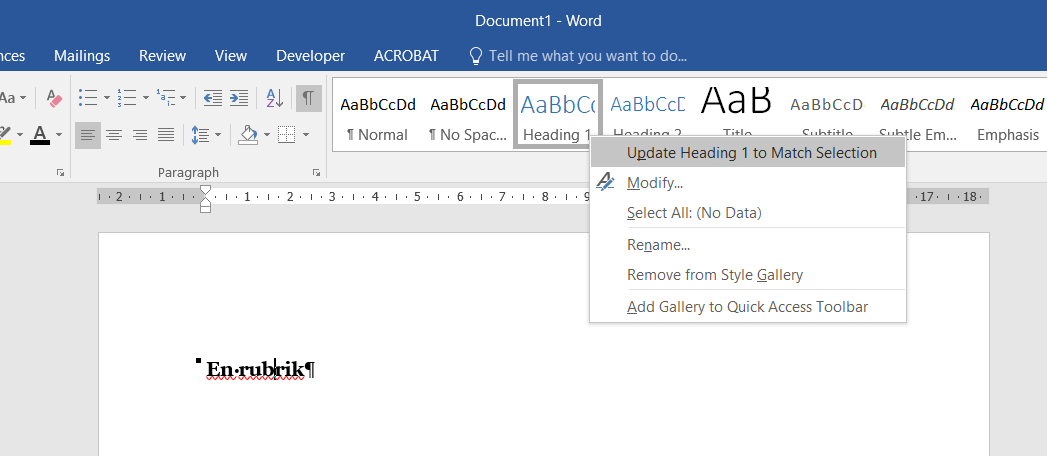Click the Modify style pencil icon

[606, 182]
